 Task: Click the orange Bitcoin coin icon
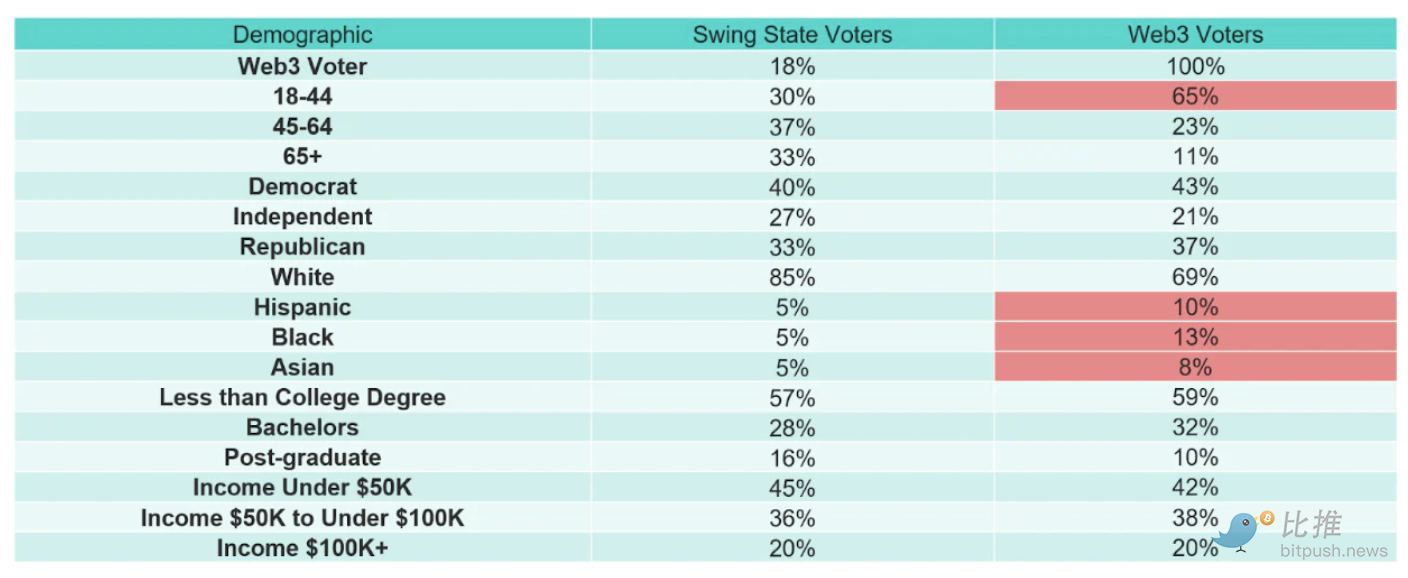(x=1267, y=518)
